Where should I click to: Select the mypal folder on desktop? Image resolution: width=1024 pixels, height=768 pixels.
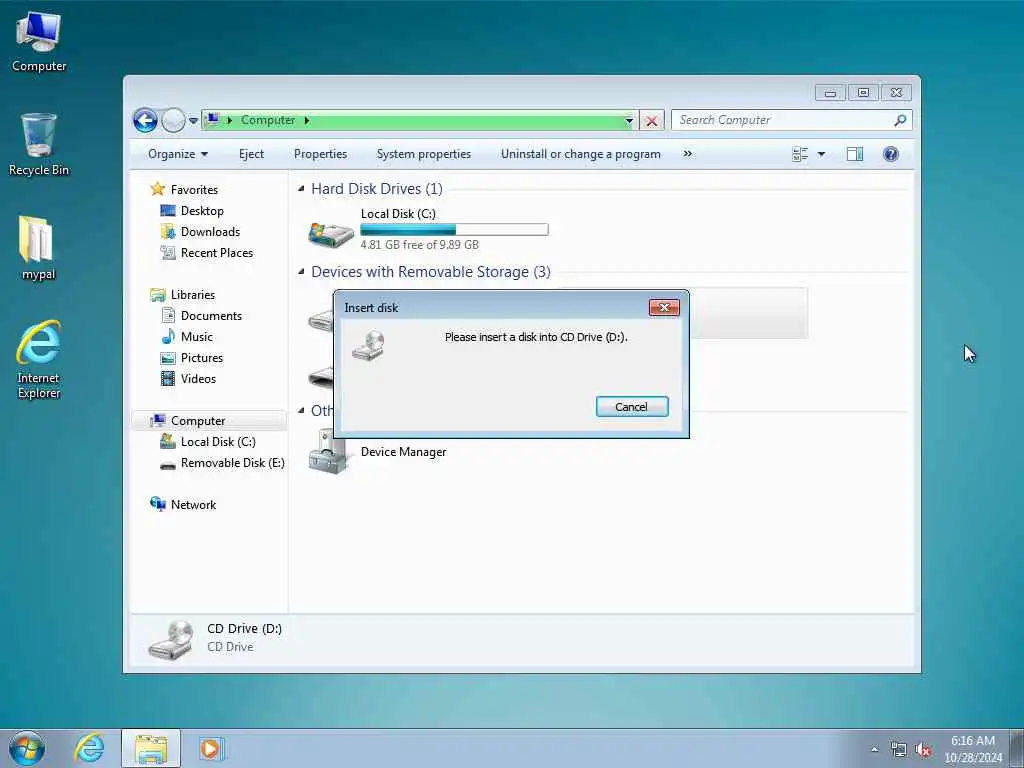(x=39, y=248)
